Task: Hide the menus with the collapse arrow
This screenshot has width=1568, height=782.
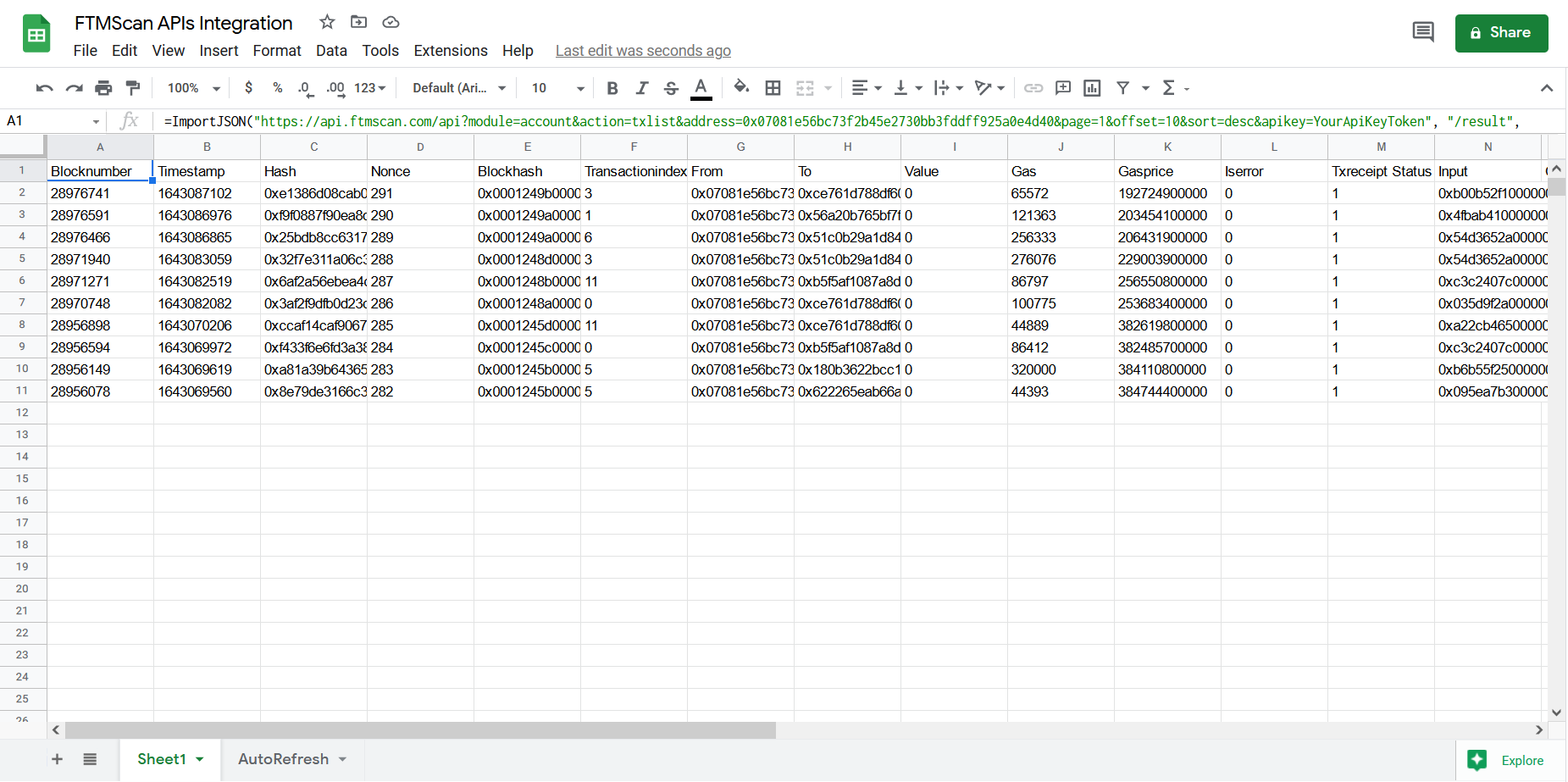Action: pos(1546,88)
